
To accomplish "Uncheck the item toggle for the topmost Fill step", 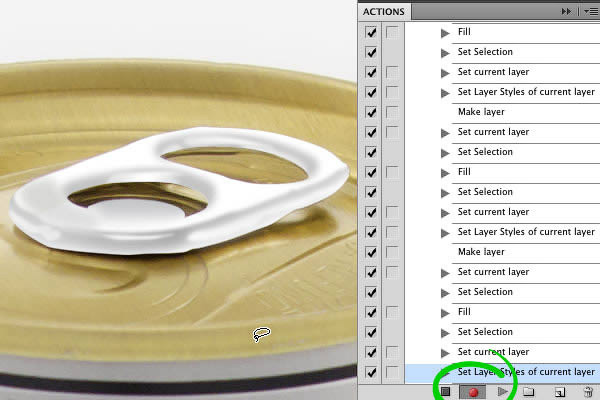I will click(371, 32).
